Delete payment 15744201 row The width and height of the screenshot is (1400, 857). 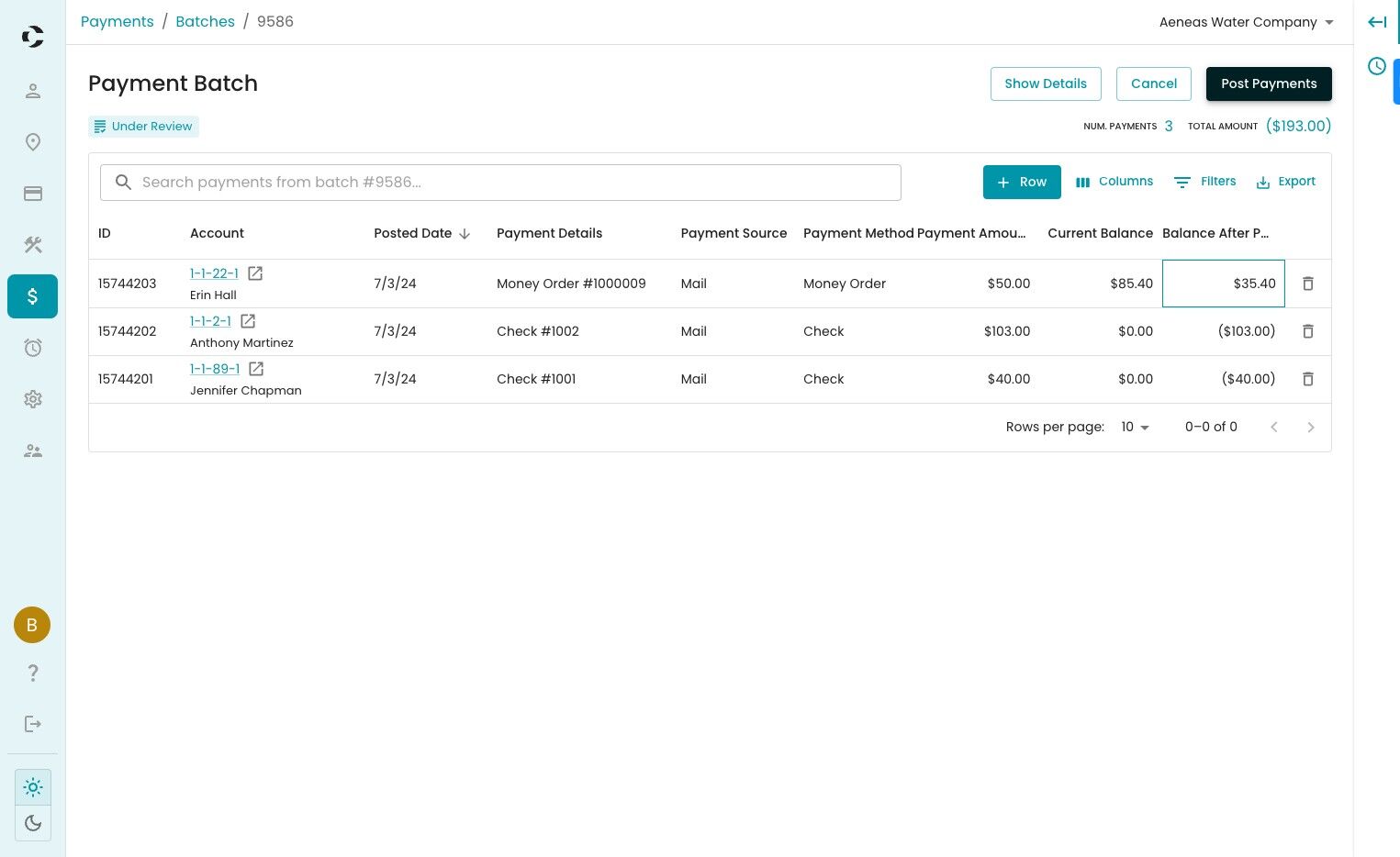[1308, 379]
